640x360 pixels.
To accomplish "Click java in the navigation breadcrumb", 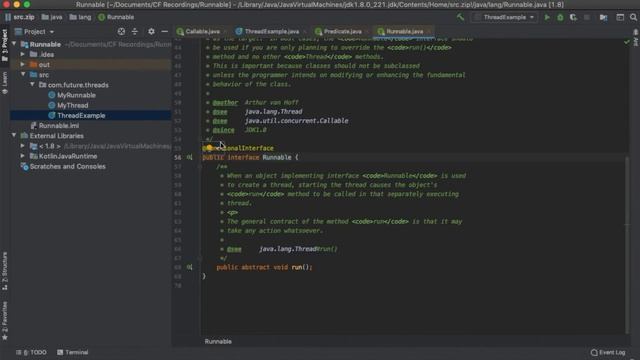I will point(52,17).
